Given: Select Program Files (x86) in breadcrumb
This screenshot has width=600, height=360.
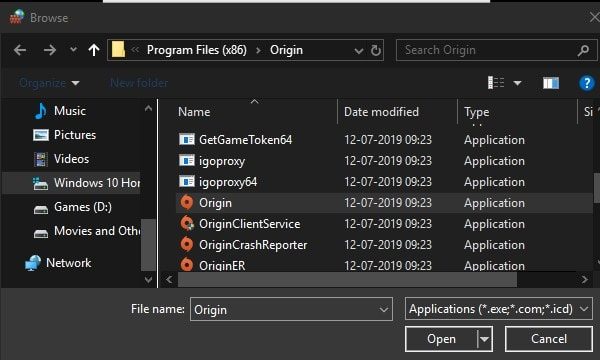Looking at the screenshot, I should coord(197,50).
